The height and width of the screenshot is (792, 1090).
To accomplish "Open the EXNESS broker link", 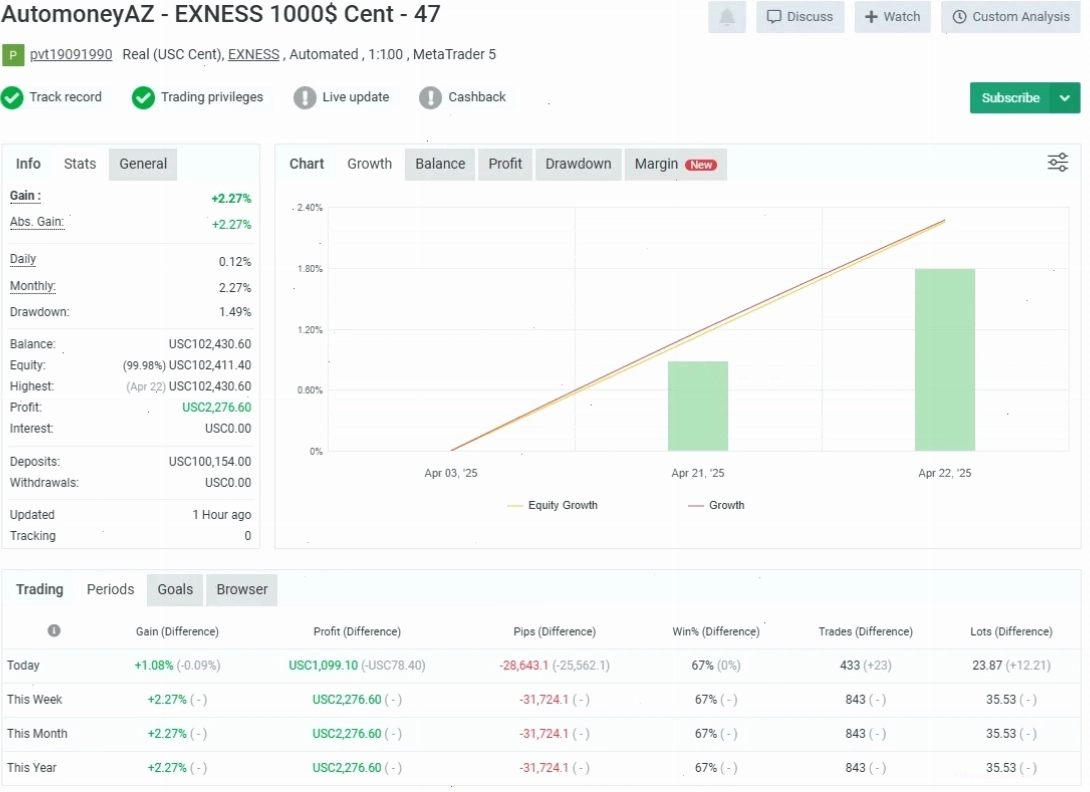I will click(254, 54).
